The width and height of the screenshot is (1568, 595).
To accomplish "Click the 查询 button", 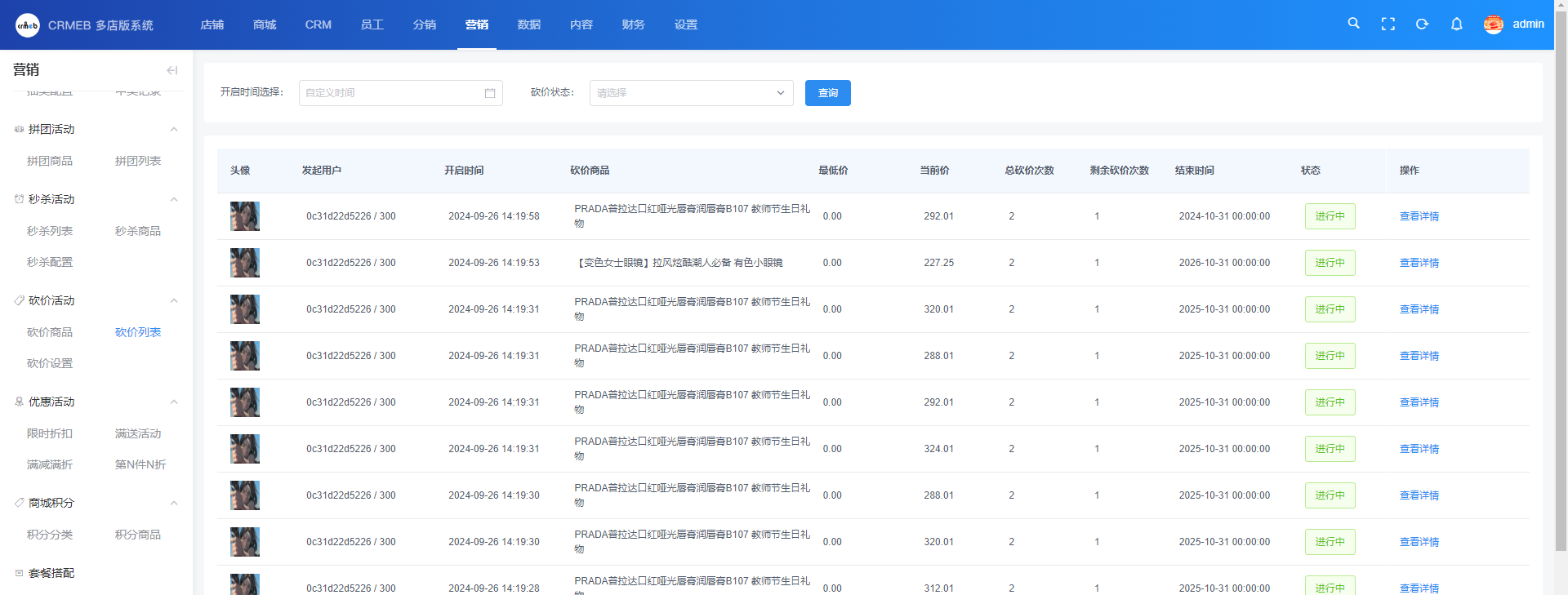I will pos(827,93).
